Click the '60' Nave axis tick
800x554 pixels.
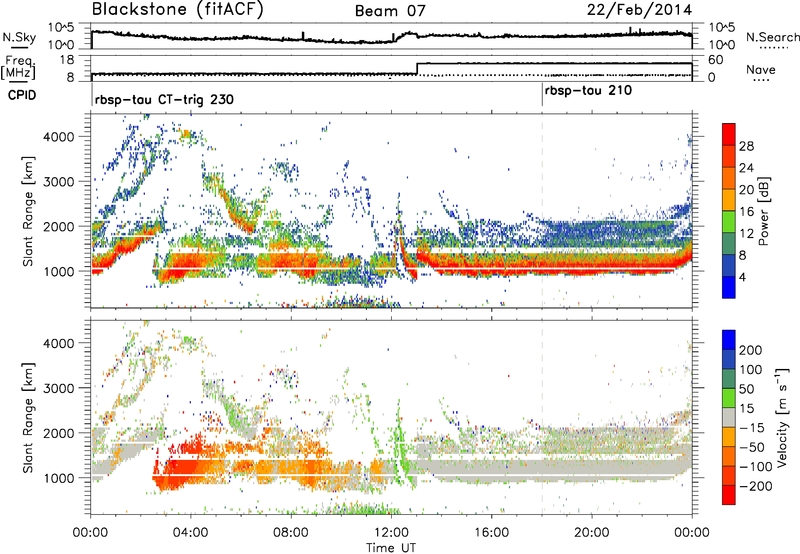716,60
